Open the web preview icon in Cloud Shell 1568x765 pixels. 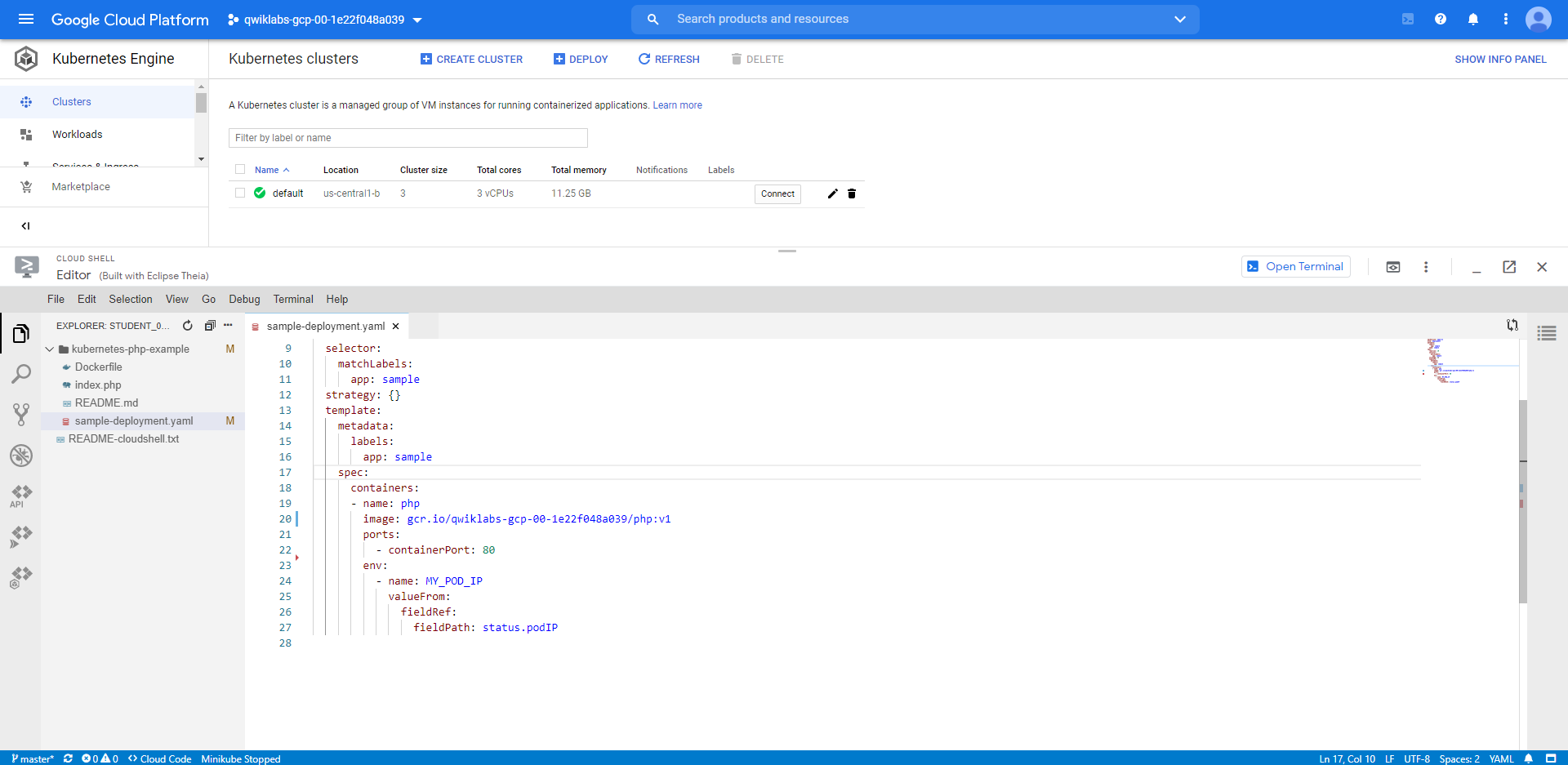[1393, 267]
